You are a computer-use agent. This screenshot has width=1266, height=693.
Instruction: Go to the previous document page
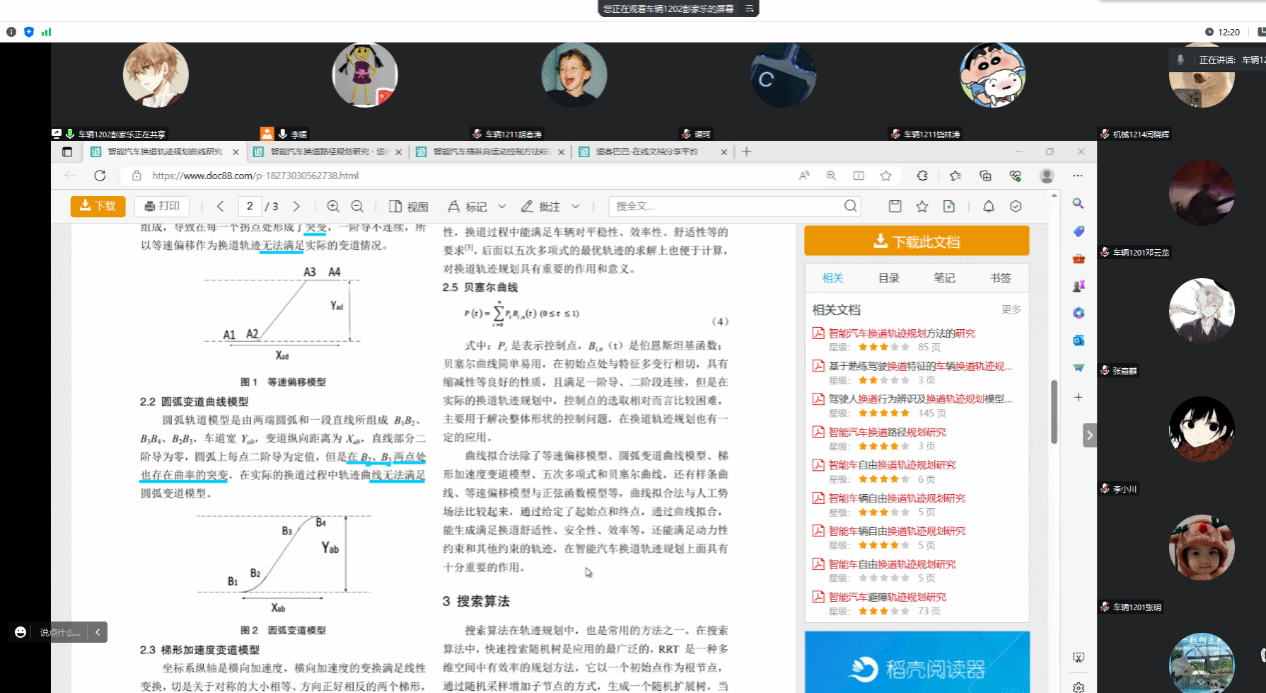220,206
